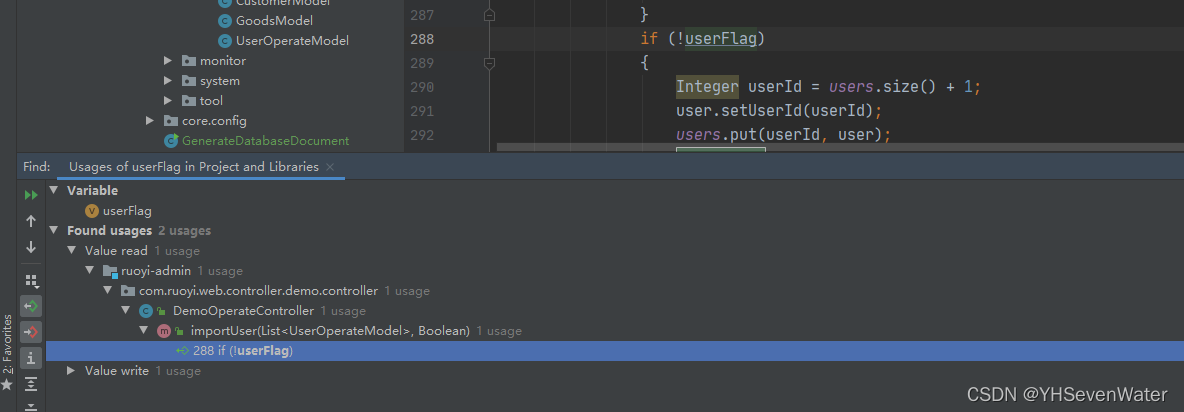Screen dimensions: 1184x412
Task: Click the GenerateDatabaseDocument class icon
Action: click(171, 141)
